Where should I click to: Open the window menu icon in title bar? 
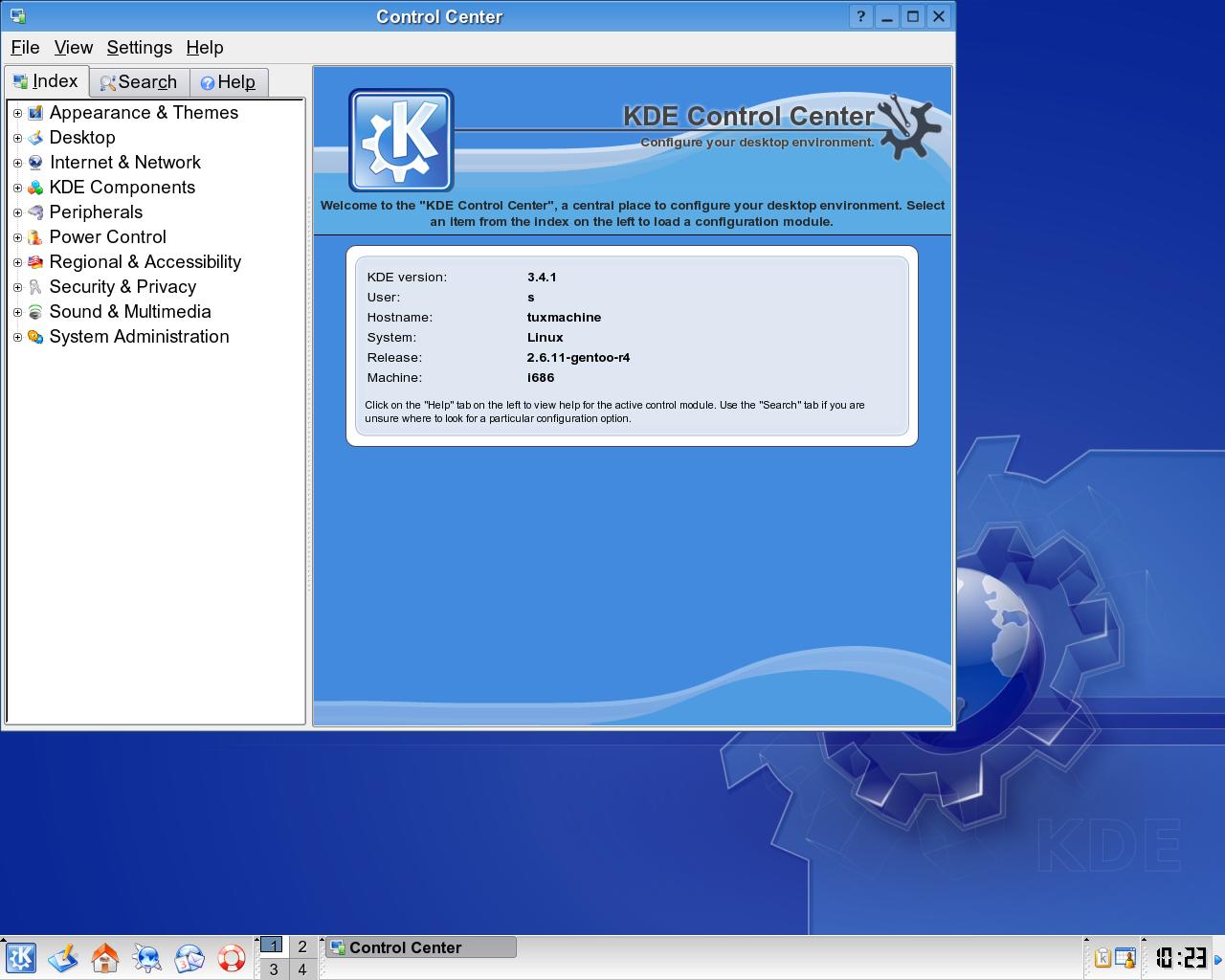[x=17, y=16]
